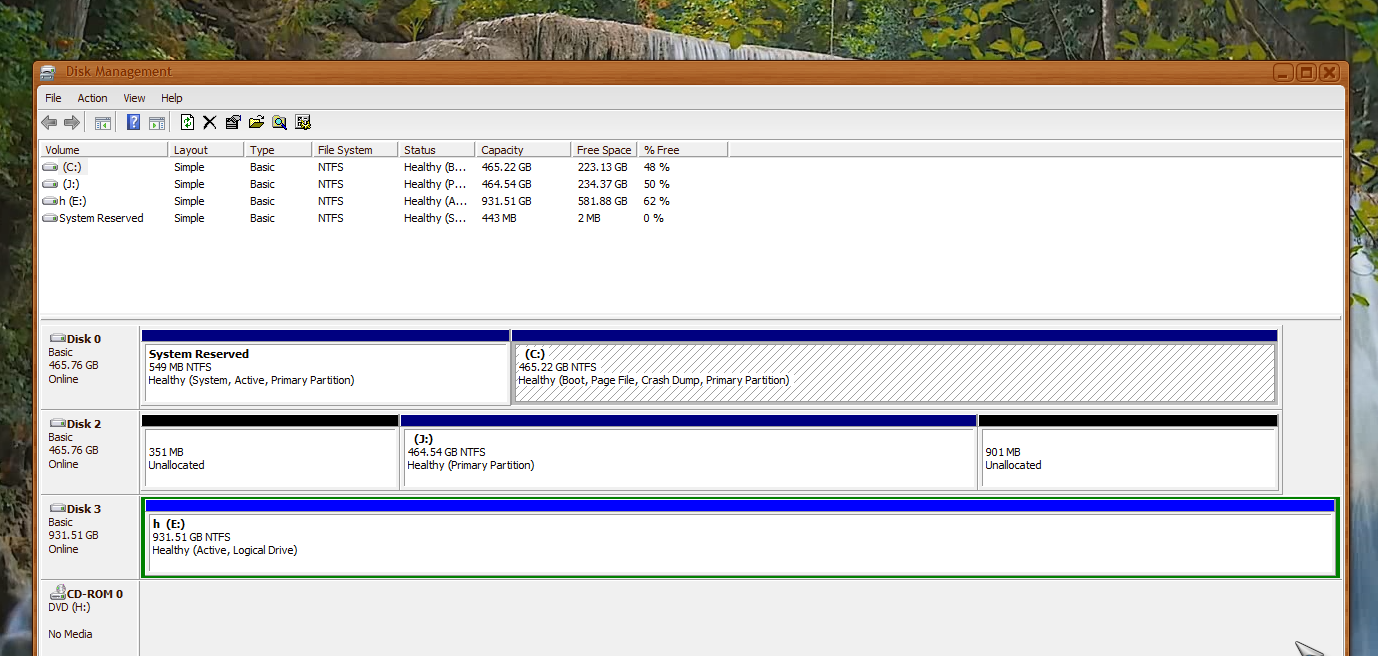Image resolution: width=1378 pixels, height=656 pixels.
Task: Click the 62 % free cell
Action: [657, 201]
